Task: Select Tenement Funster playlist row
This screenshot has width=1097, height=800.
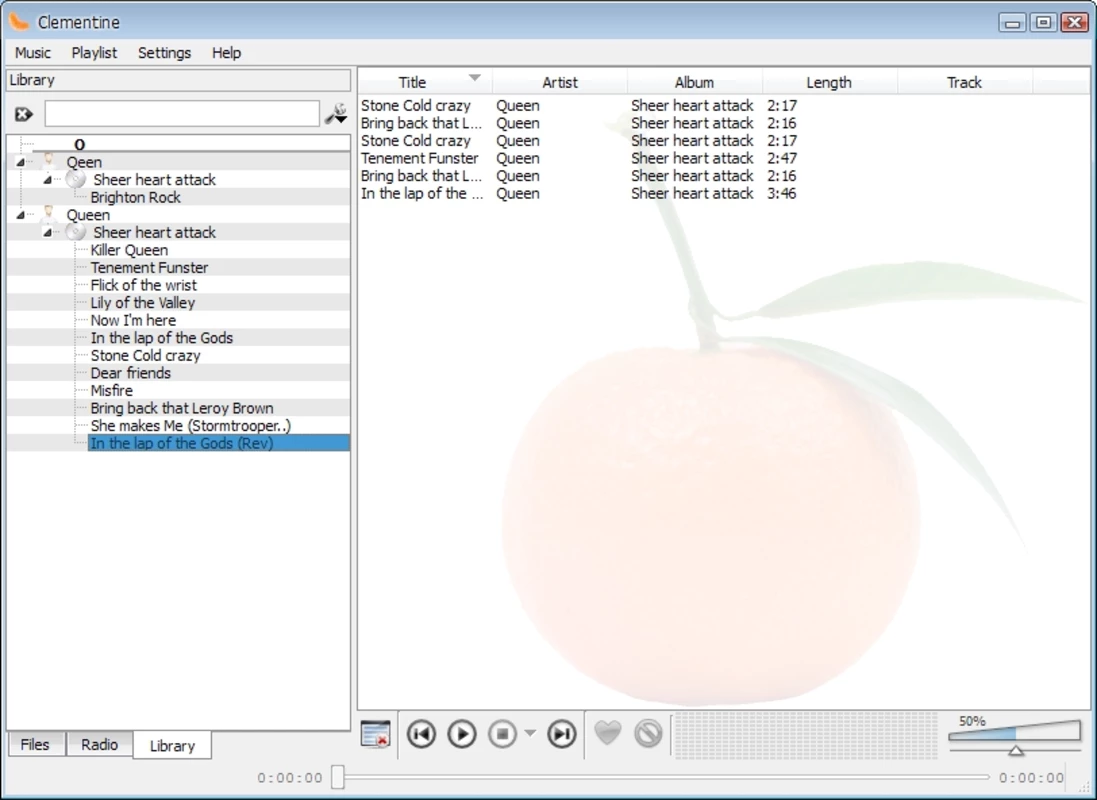Action: pos(724,158)
